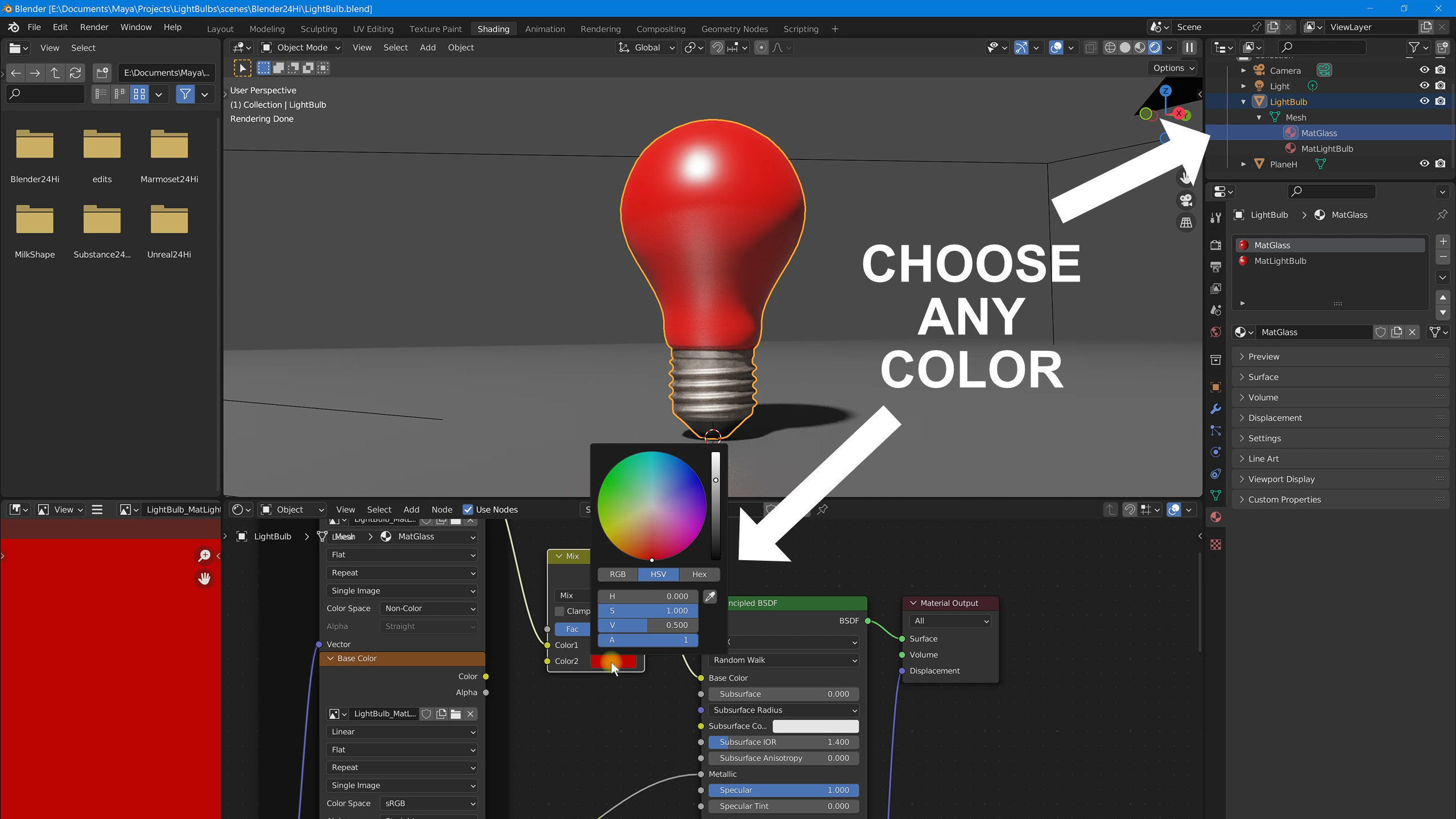Hide the Camera in viewport
Viewport: 1456px width, 819px height.
click(x=1424, y=70)
